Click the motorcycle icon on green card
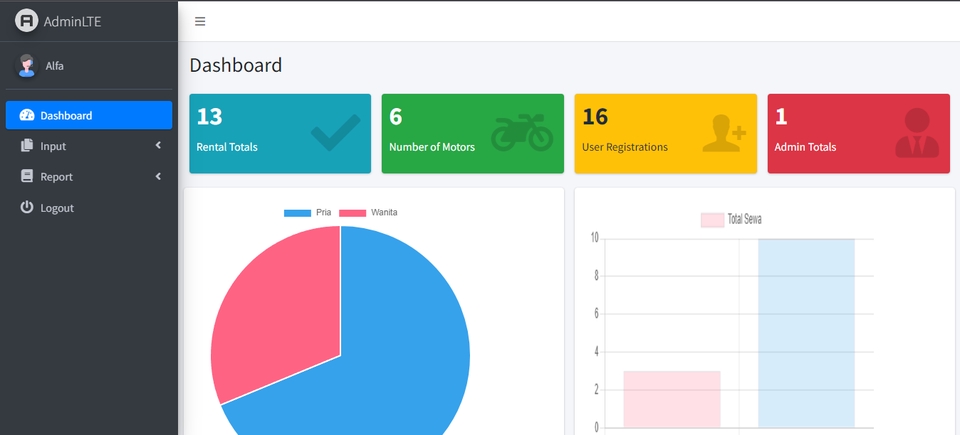 522,132
